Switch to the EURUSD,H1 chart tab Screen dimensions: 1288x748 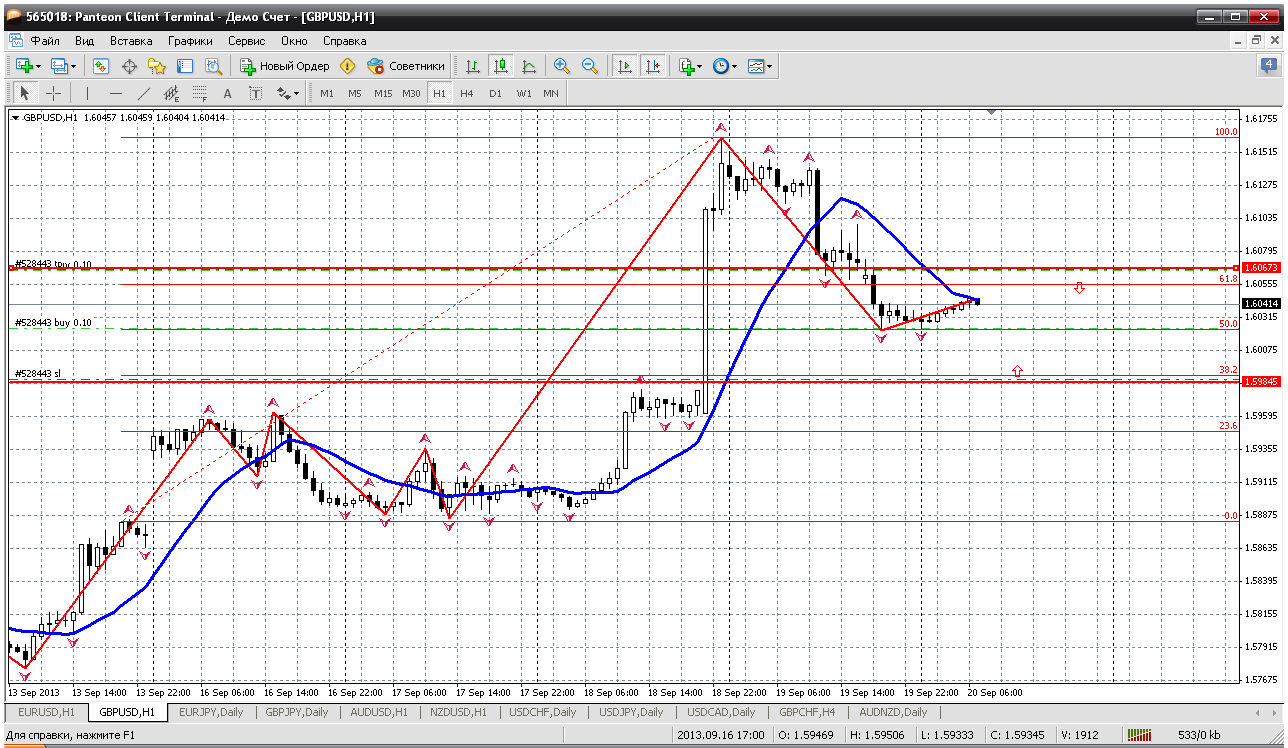point(46,712)
